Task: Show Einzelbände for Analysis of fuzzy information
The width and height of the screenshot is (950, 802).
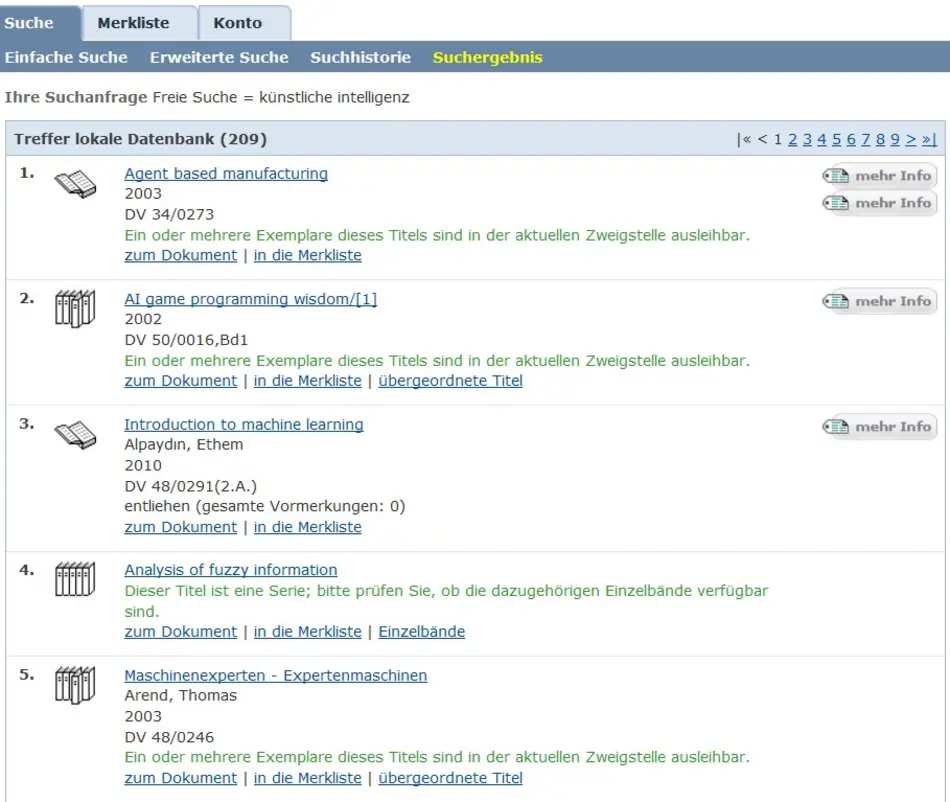Action: tap(421, 632)
